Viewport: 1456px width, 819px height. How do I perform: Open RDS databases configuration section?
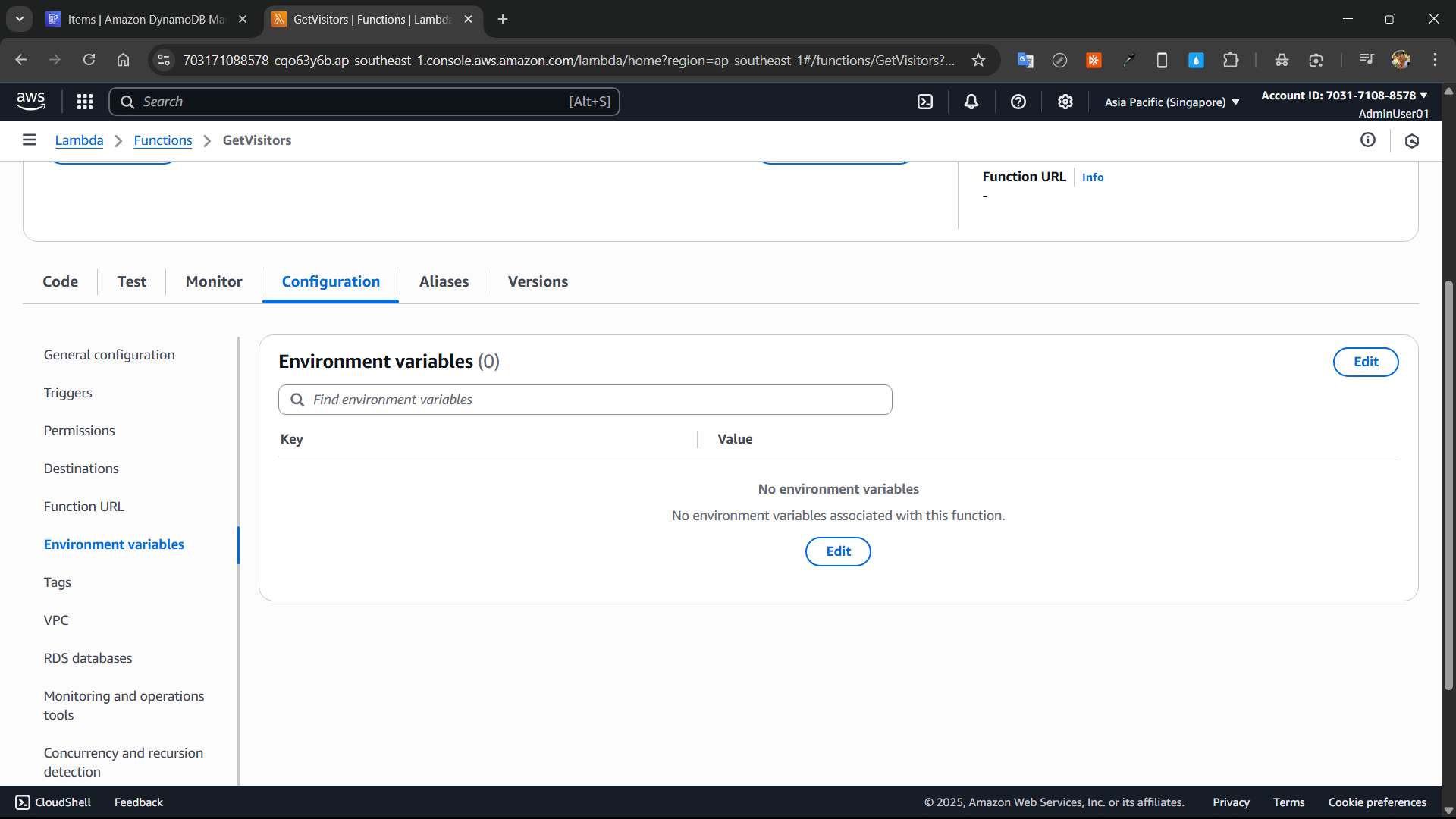[x=88, y=658]
